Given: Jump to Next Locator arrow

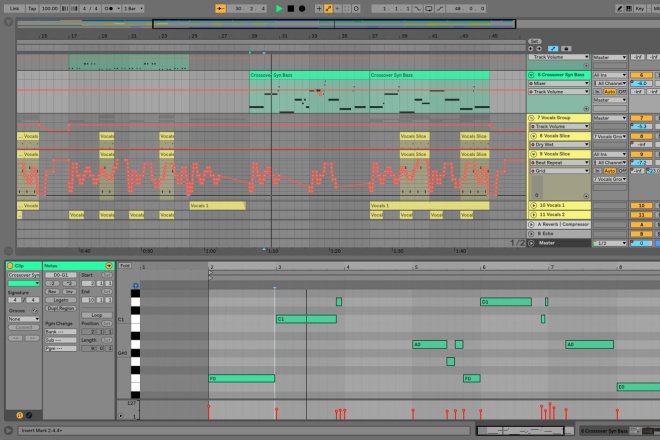Looking at the screenshot, I should pyautogui.click(x=539, y=49).
